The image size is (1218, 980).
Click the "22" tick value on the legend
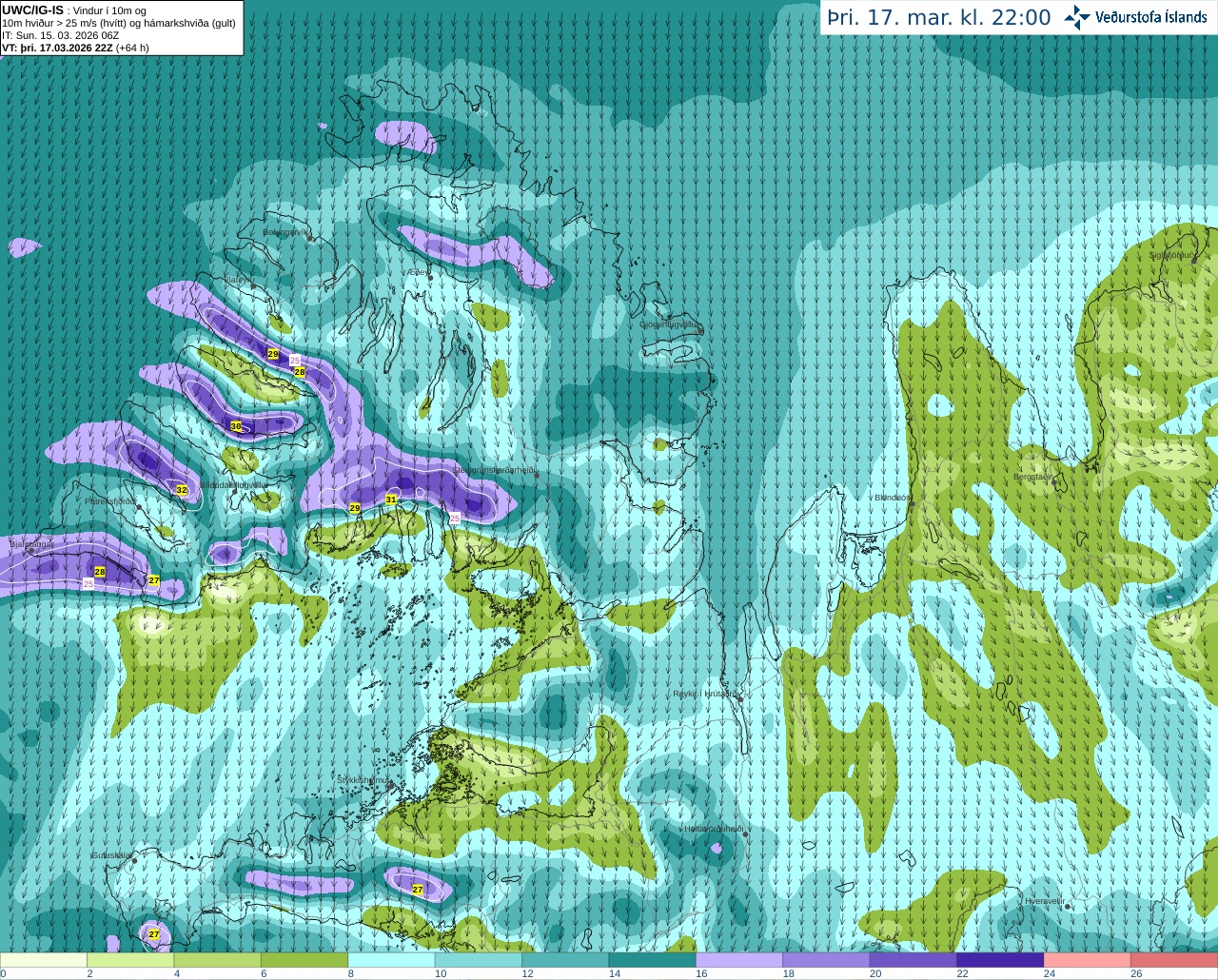tap(962, 973)
